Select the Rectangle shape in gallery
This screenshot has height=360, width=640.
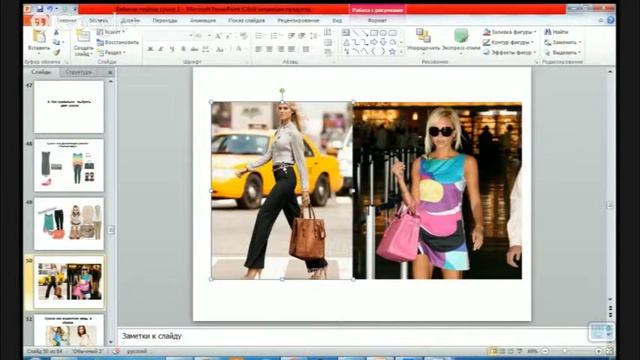374,33
